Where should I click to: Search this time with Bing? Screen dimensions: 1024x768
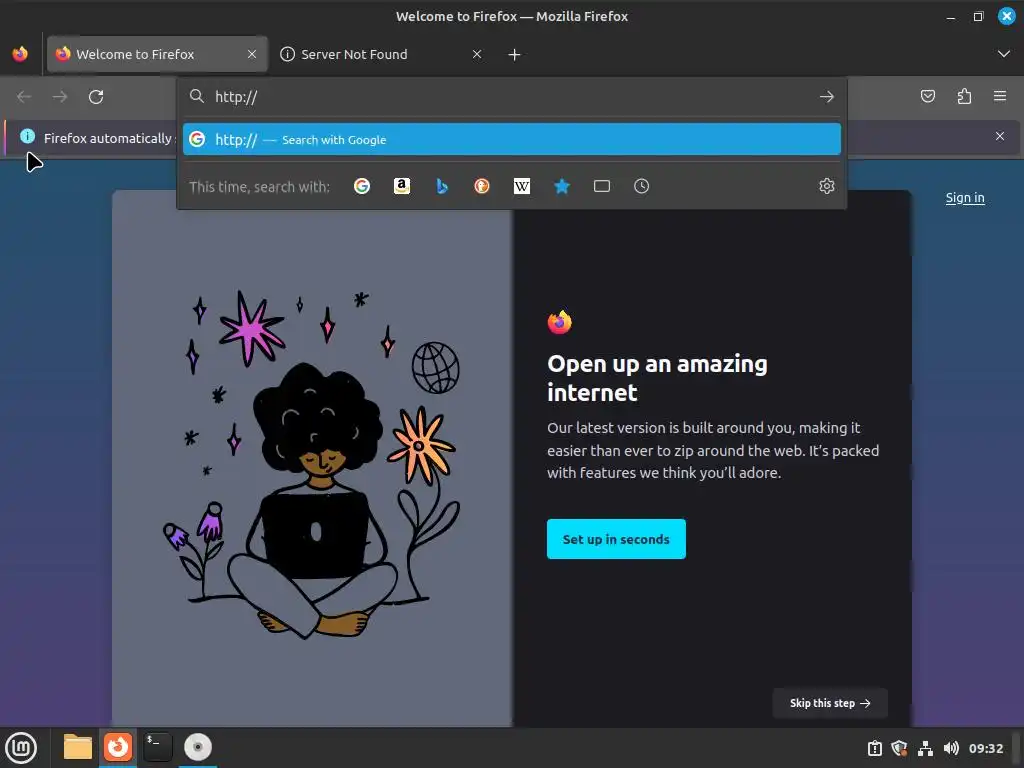(442, 186)
